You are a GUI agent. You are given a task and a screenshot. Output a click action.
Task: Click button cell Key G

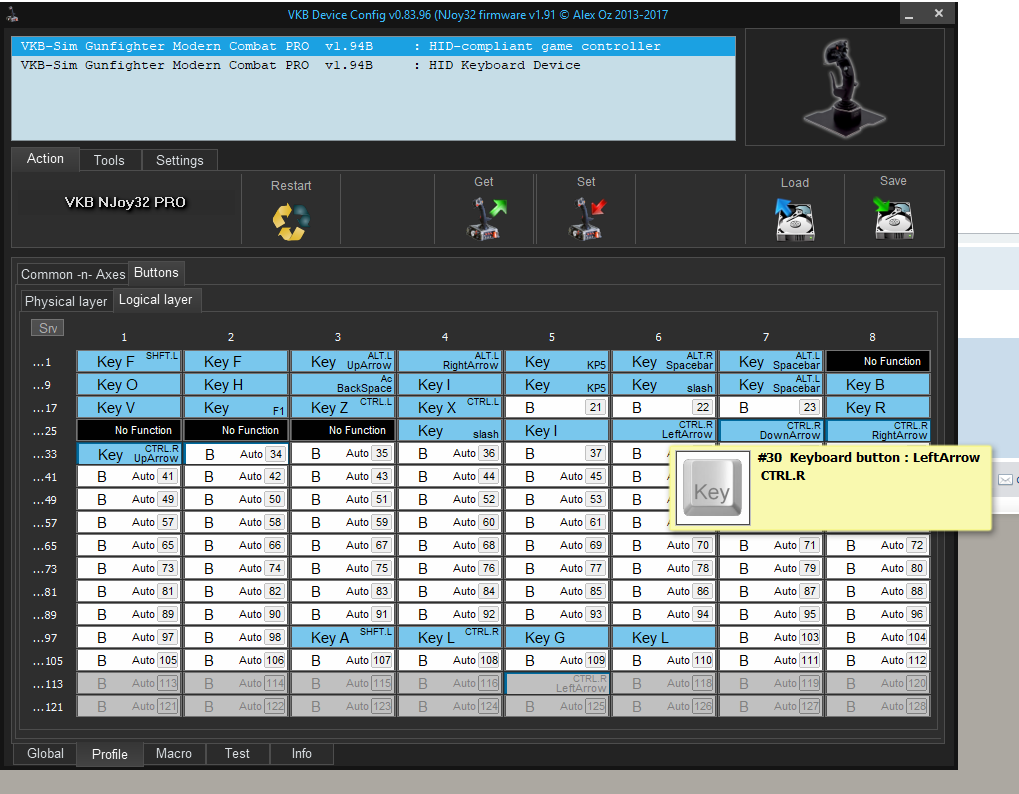557,637
